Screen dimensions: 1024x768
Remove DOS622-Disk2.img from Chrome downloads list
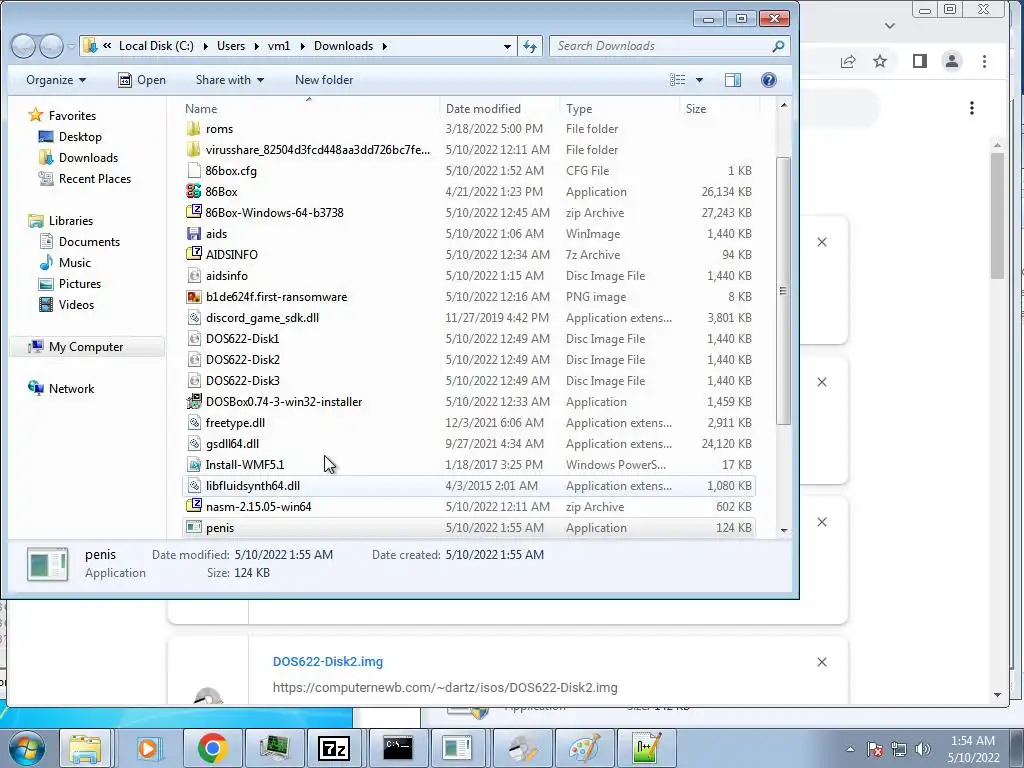click(x=822, y=662)
